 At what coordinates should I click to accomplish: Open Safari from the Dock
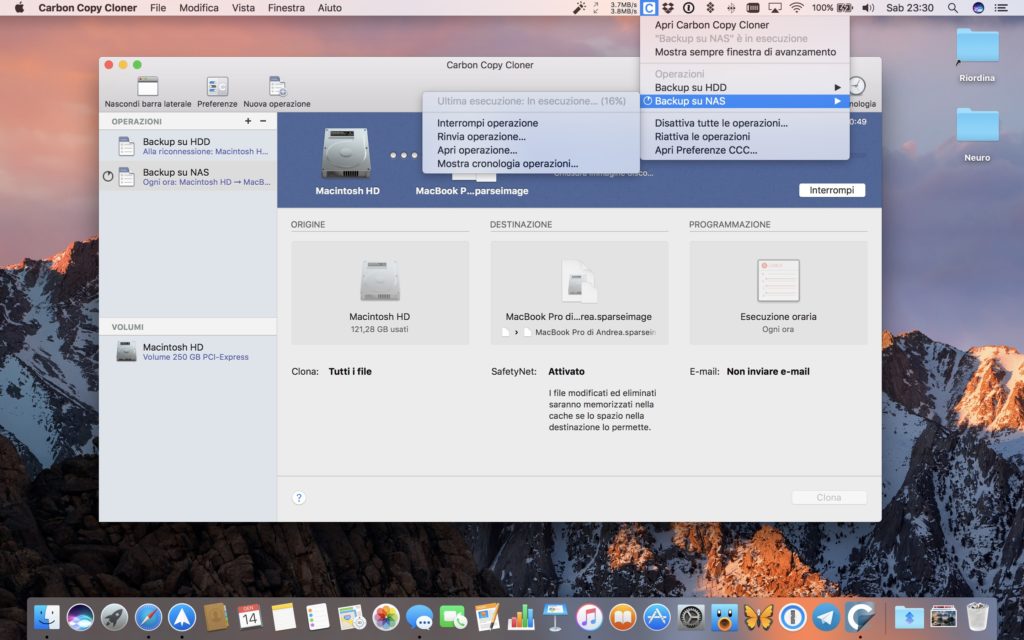pyautogui.click(x=148, y=617)
